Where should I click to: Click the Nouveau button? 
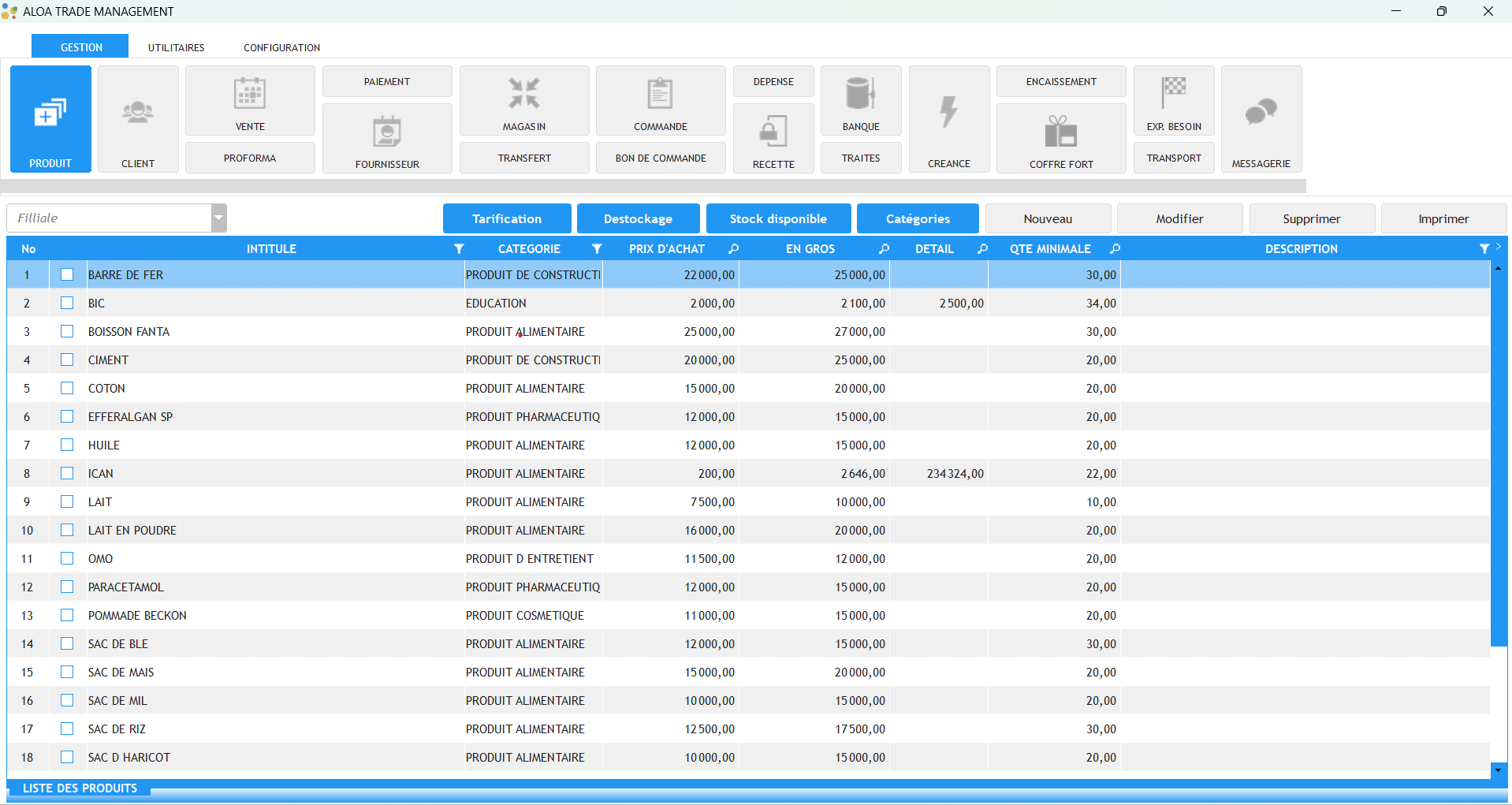coord(1048,218)
